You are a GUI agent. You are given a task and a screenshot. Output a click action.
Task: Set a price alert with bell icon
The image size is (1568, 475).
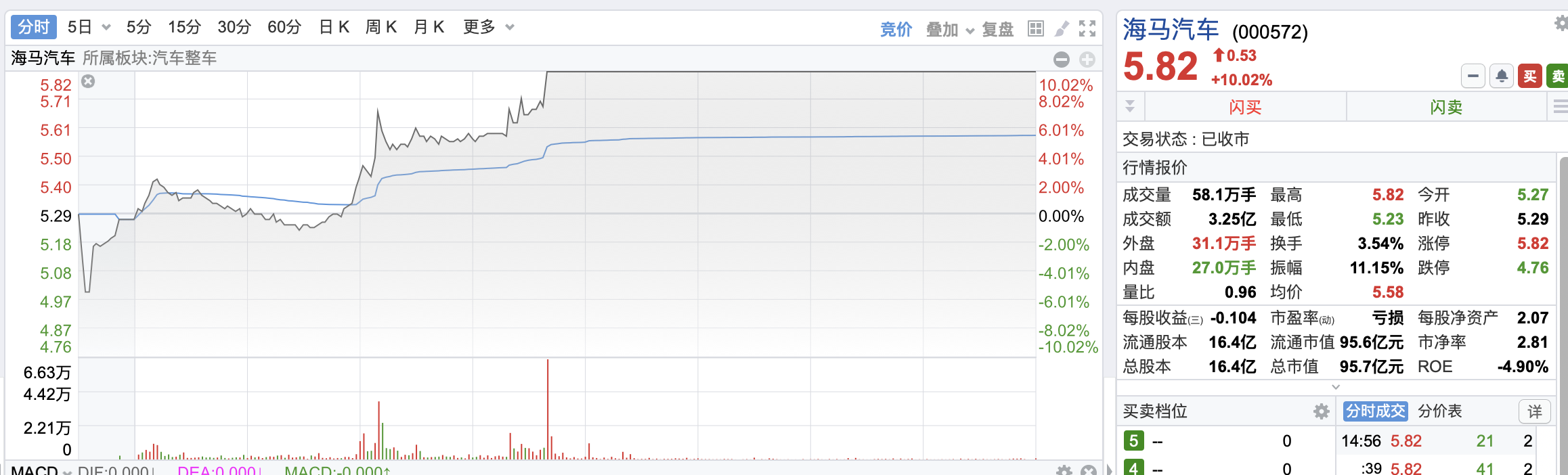[1502, 76]
